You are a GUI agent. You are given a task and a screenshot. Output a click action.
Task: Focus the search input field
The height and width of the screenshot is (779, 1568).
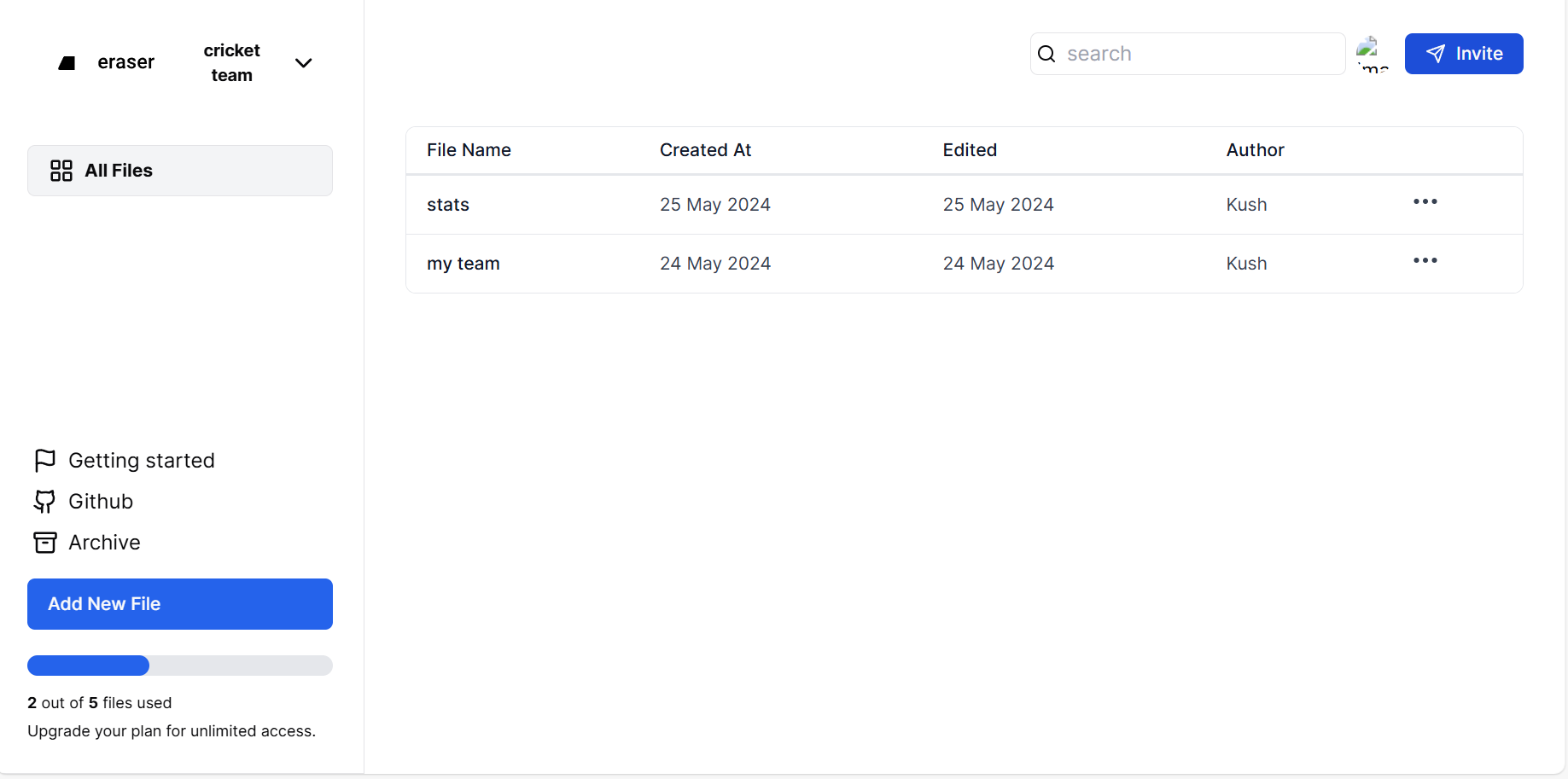(1199, 54)
